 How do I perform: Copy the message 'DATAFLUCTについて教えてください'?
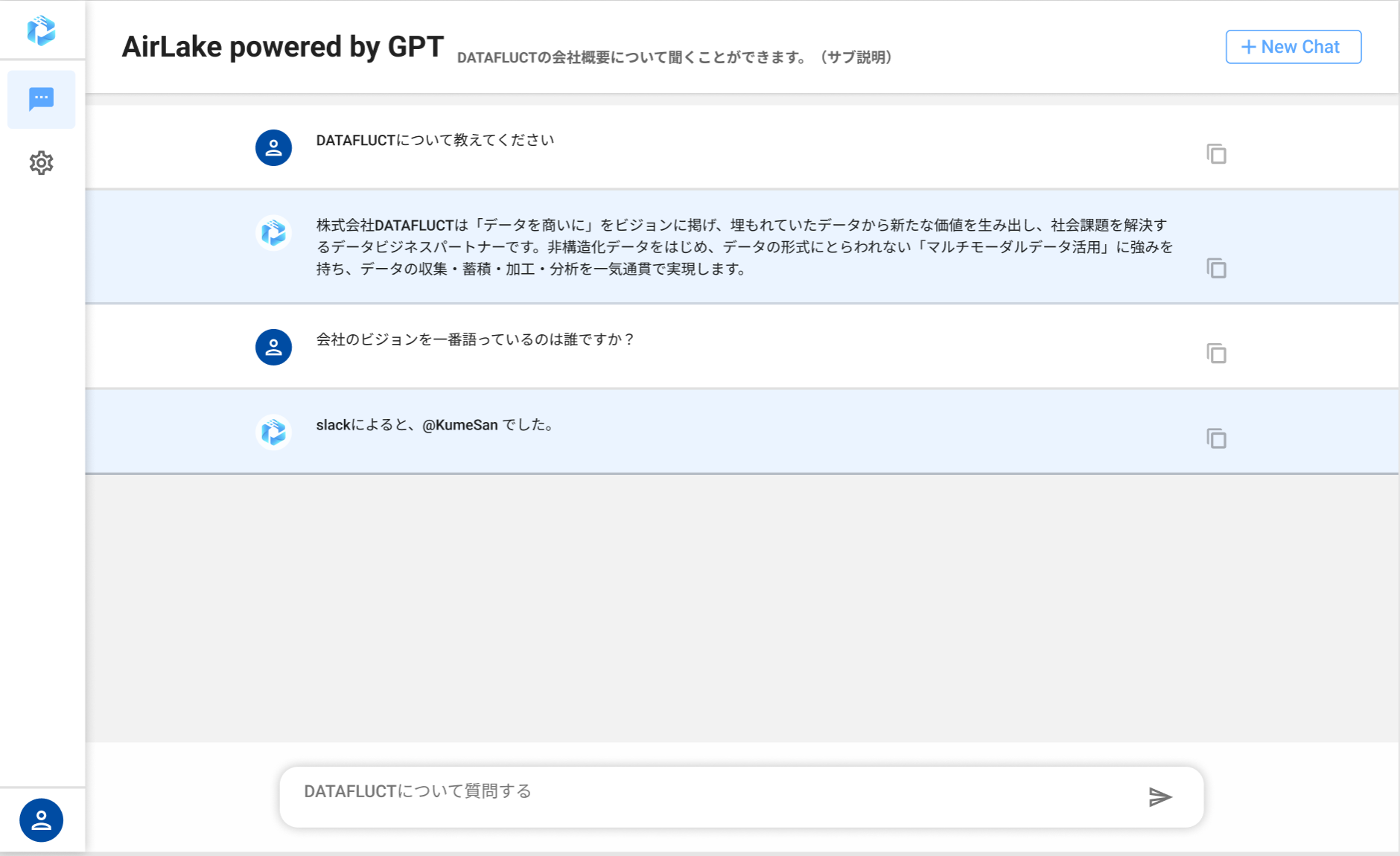tap(1216, 154)
